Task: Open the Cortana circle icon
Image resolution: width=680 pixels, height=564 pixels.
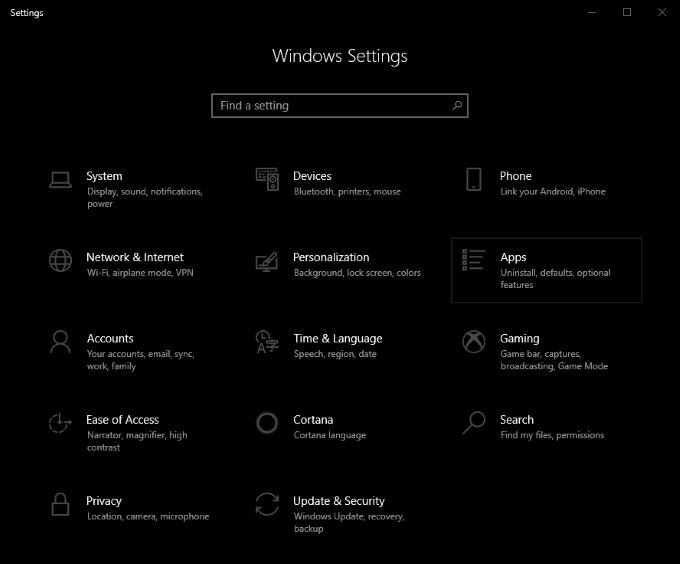Action: [267, 423]
